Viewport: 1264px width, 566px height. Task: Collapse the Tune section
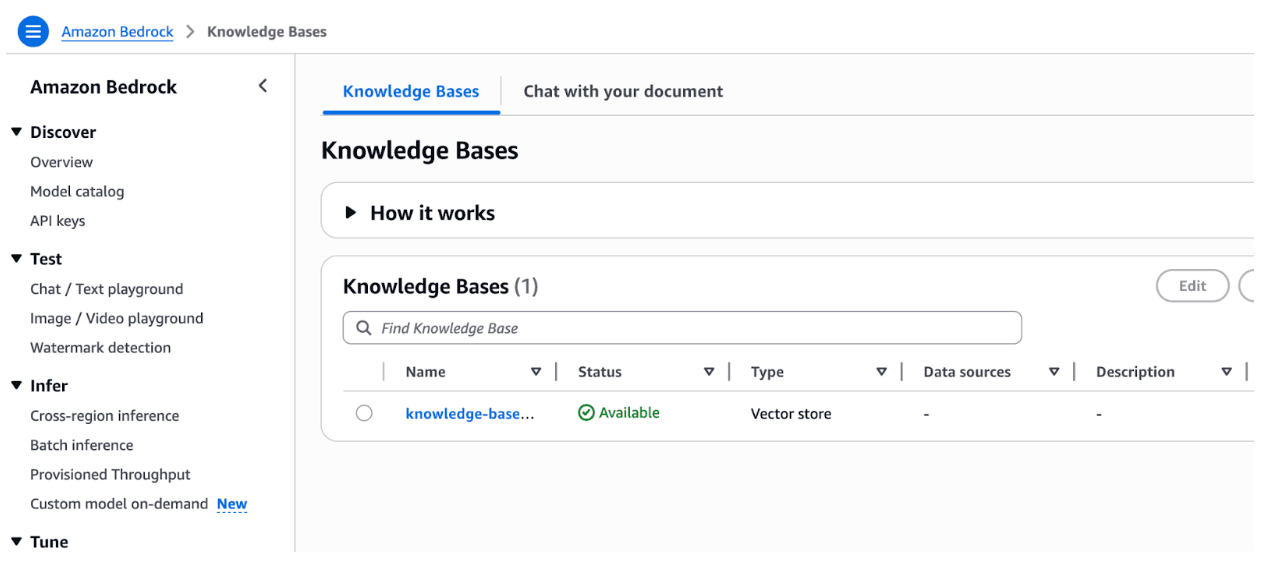click(16, 542)
